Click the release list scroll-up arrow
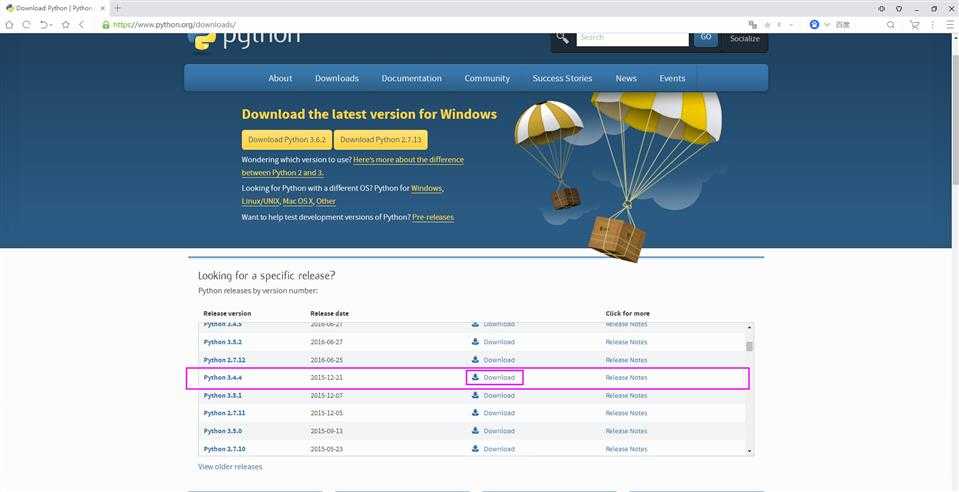This screenshot has width=959, height=492. point(750,327)
